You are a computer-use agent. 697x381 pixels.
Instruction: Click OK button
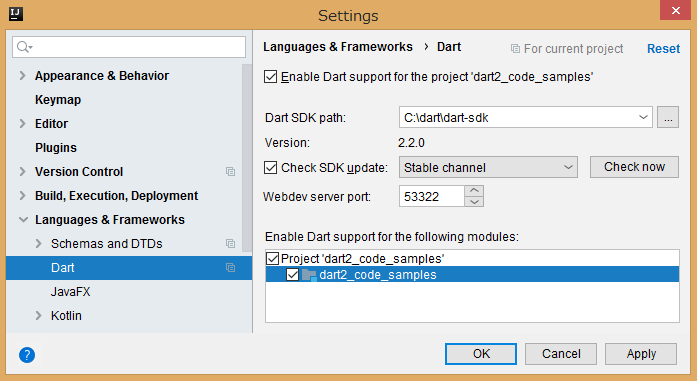point(481,354)
